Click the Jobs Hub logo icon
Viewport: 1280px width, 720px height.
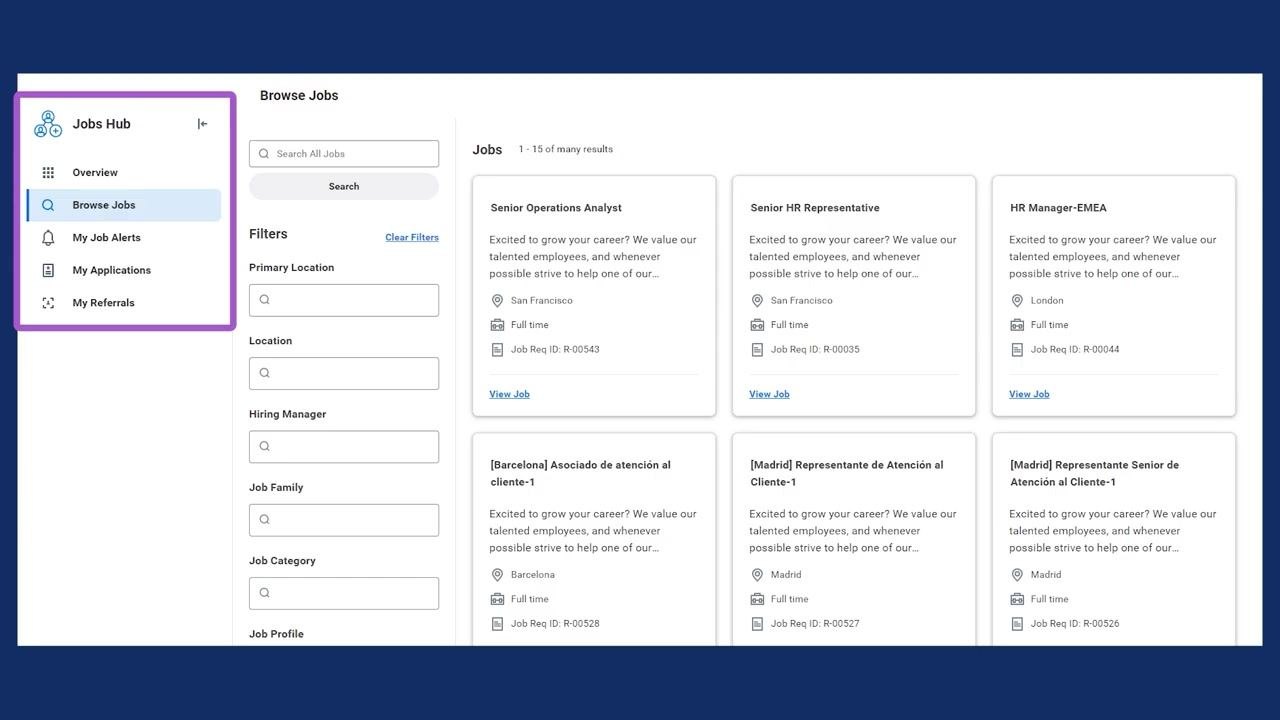[48, 124]
